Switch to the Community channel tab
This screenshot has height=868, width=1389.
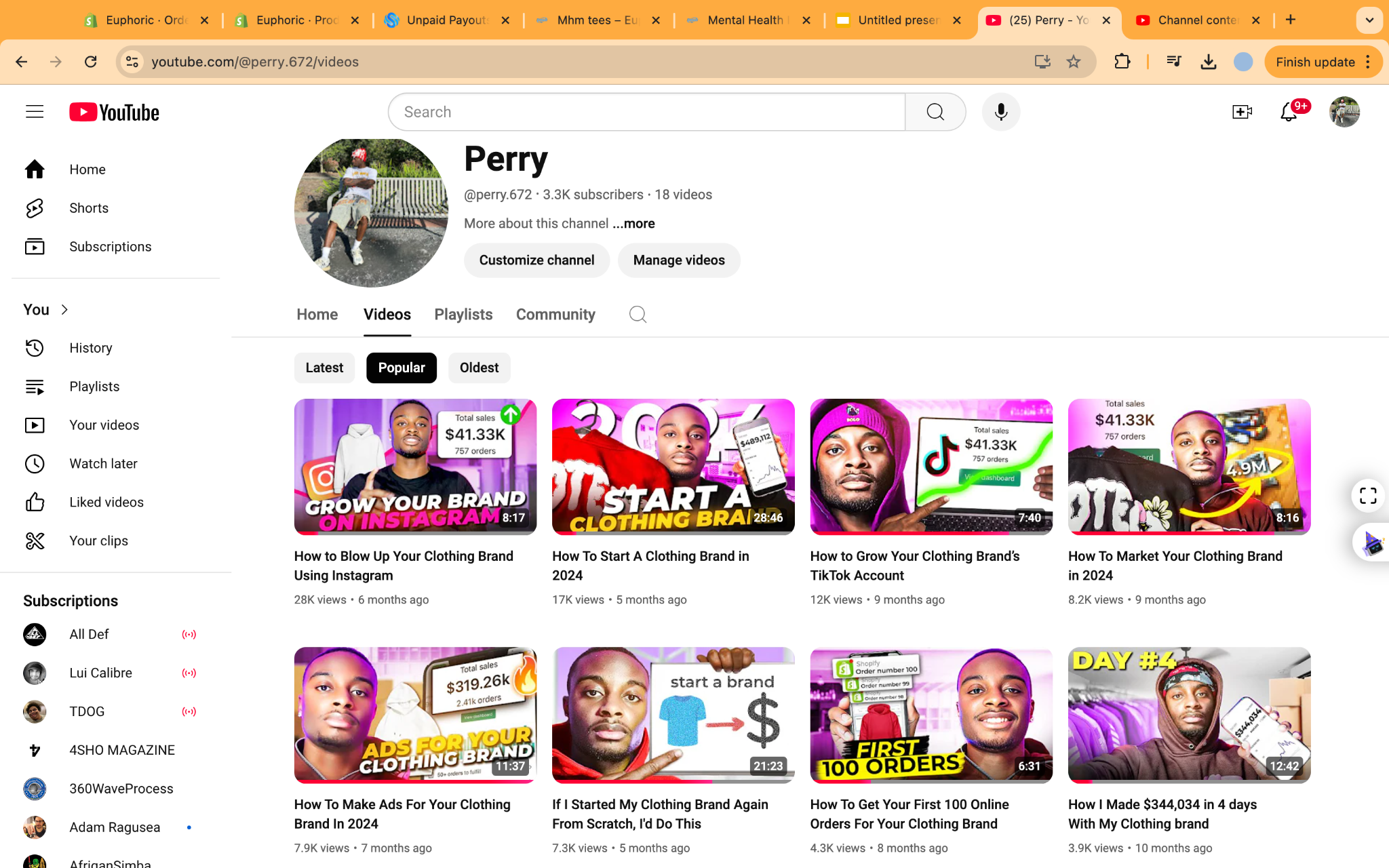555,315
